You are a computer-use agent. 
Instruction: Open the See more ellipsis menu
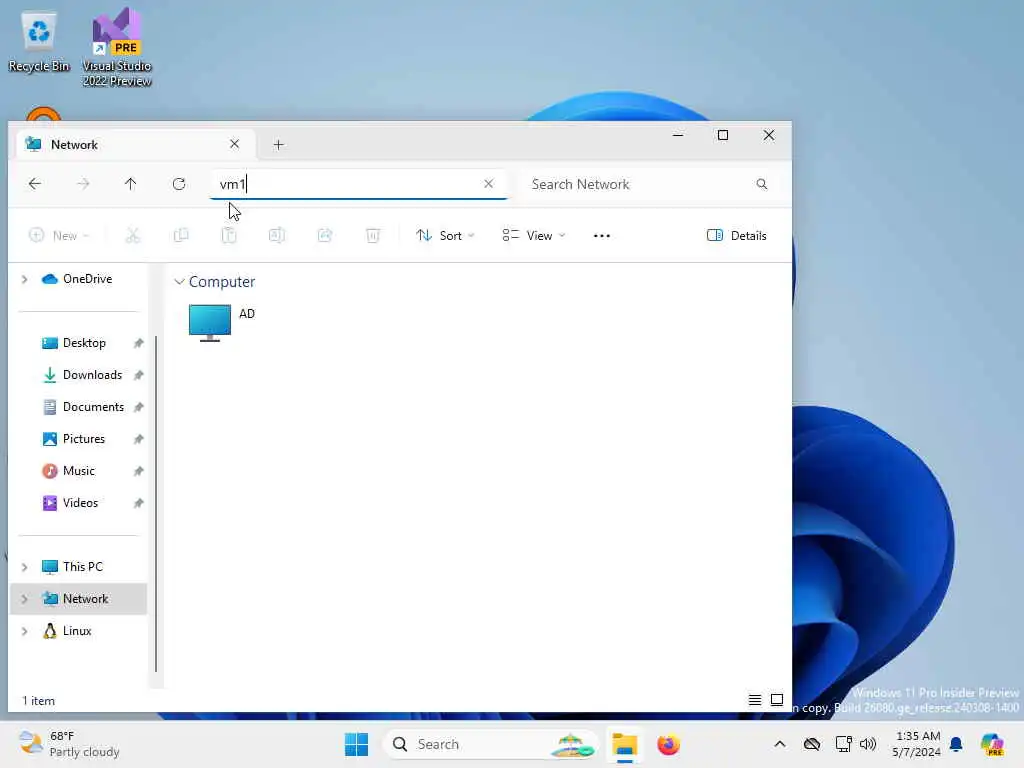click(x=601, y=236)
